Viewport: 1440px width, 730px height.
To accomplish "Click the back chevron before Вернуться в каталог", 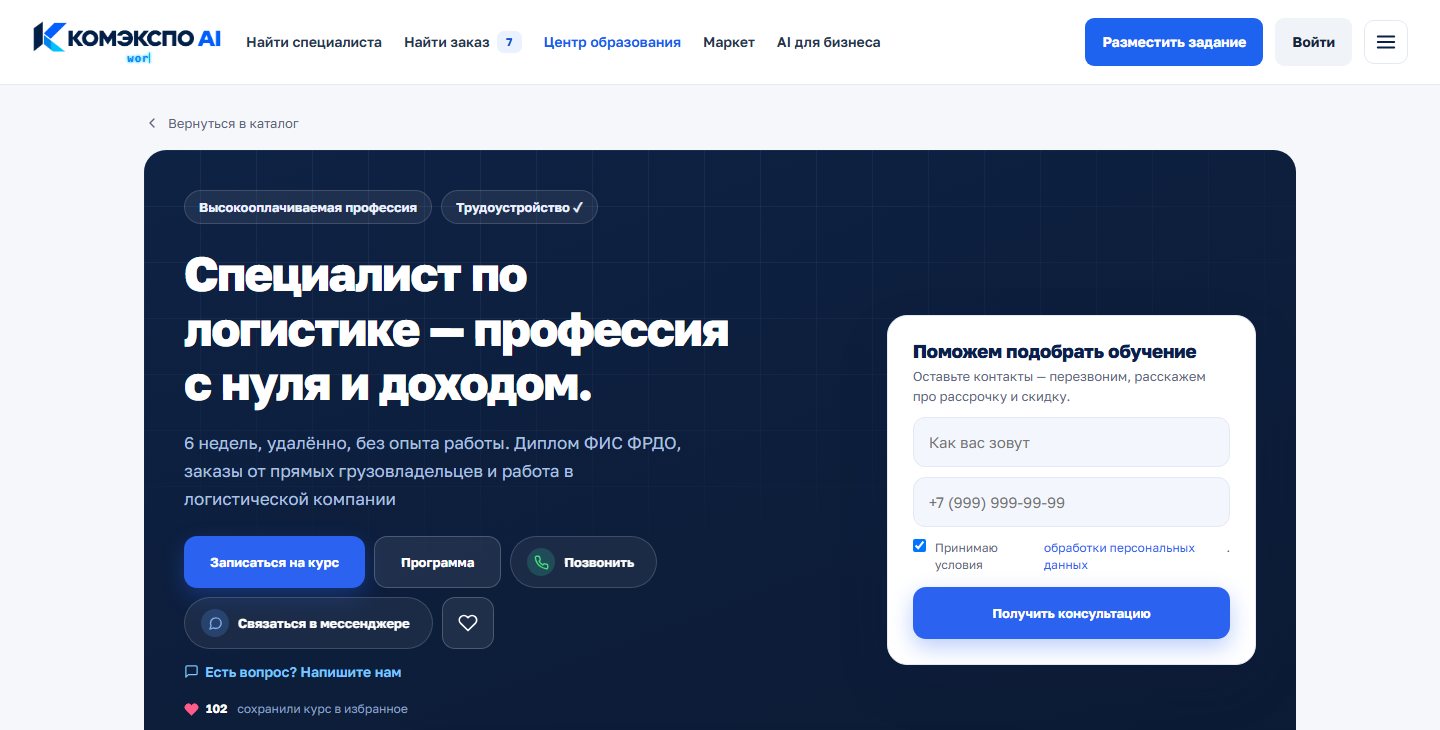I will pos(152,123).
